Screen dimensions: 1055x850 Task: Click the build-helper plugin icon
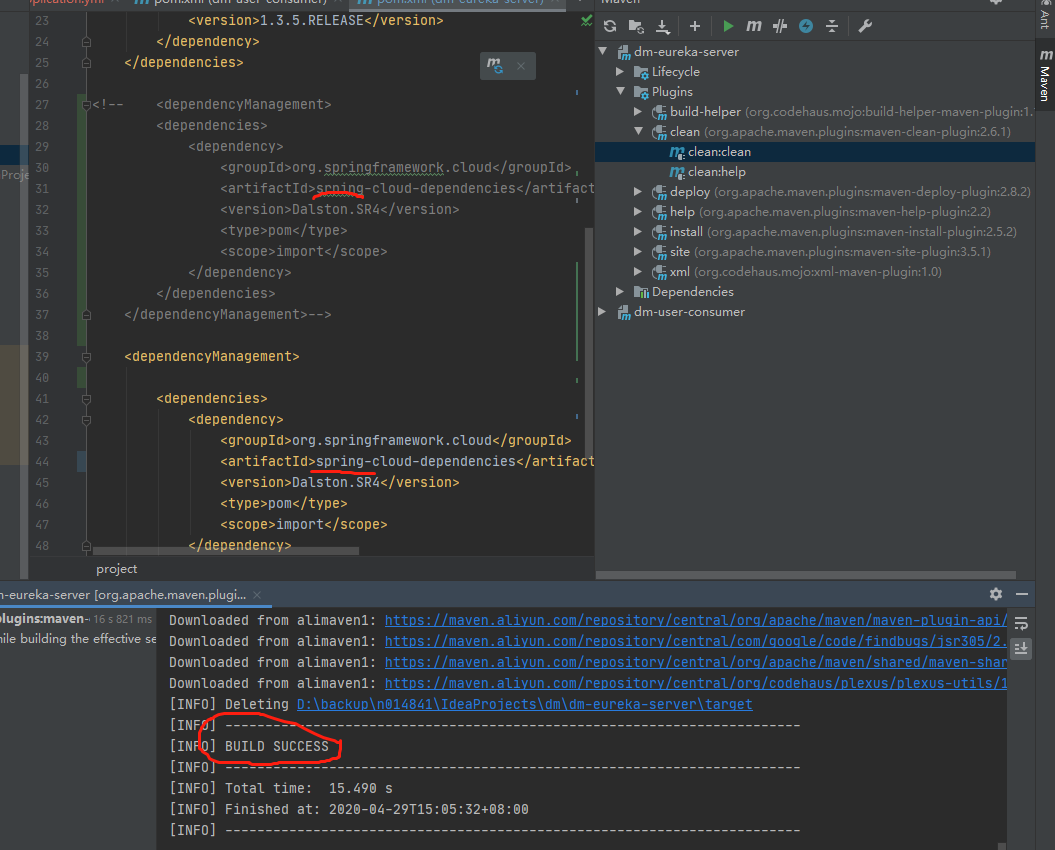[x=659, y=112]
